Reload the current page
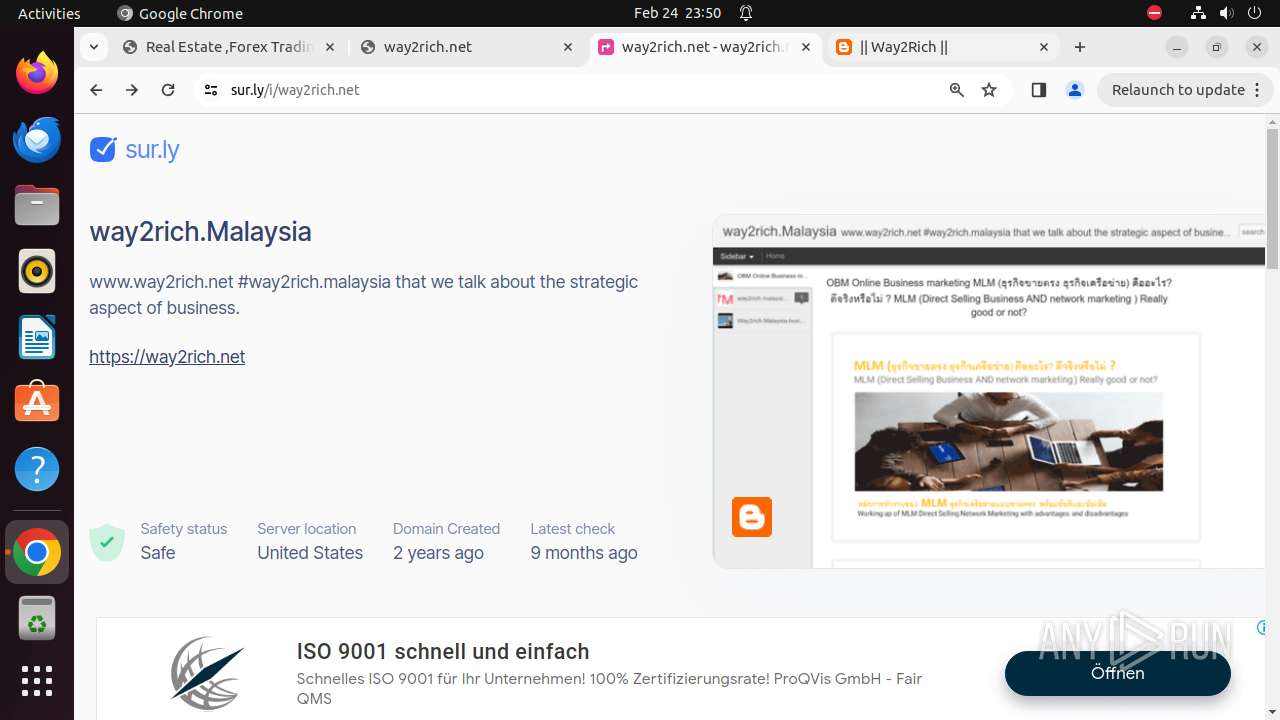This screenshot has width=1280, height=720. [168, 90]
